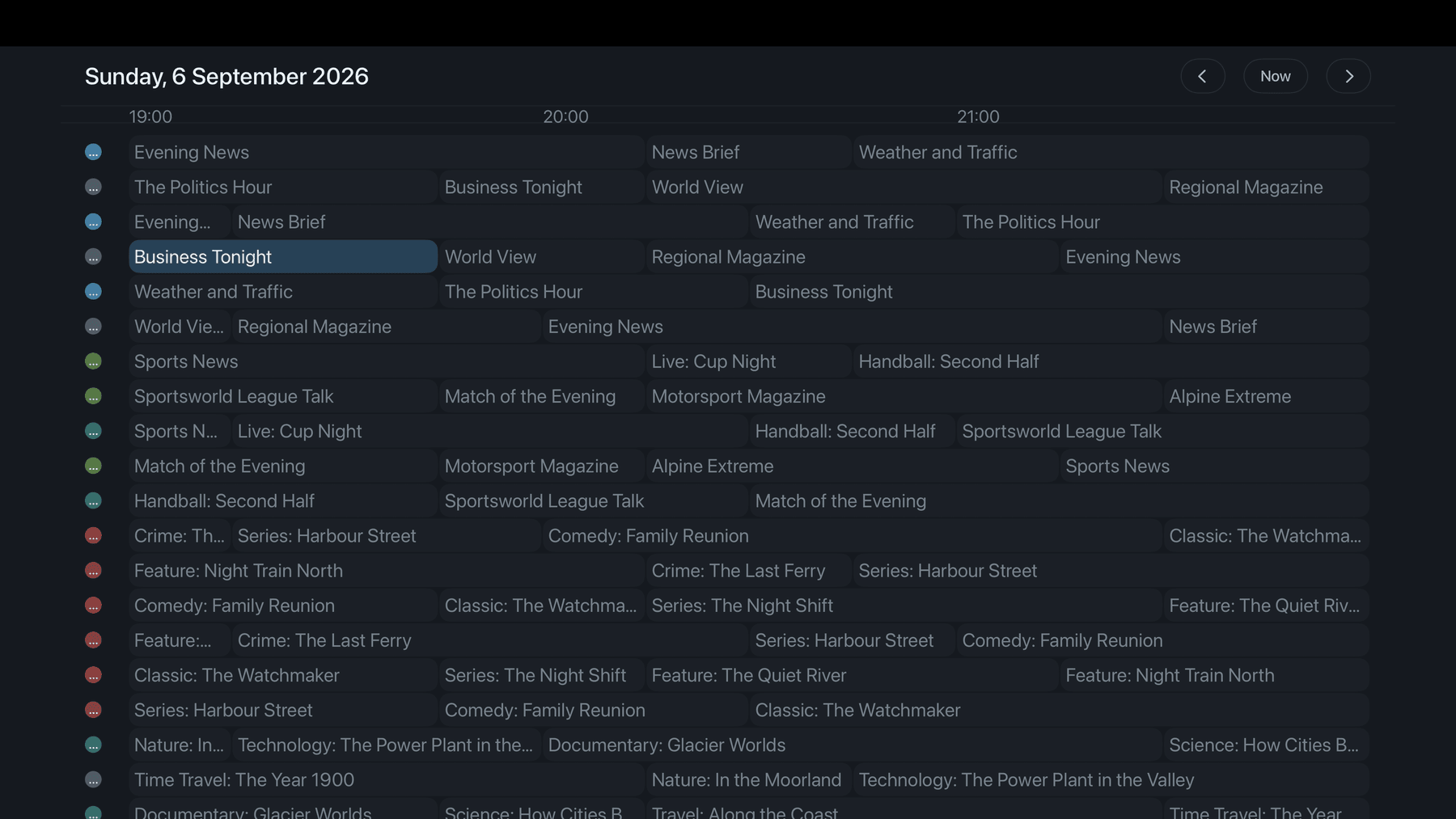The height and width of the screenshot is (819, 1456).
Task: Click channel icon beside Weather and Traffic row
Action: (93, 291)
